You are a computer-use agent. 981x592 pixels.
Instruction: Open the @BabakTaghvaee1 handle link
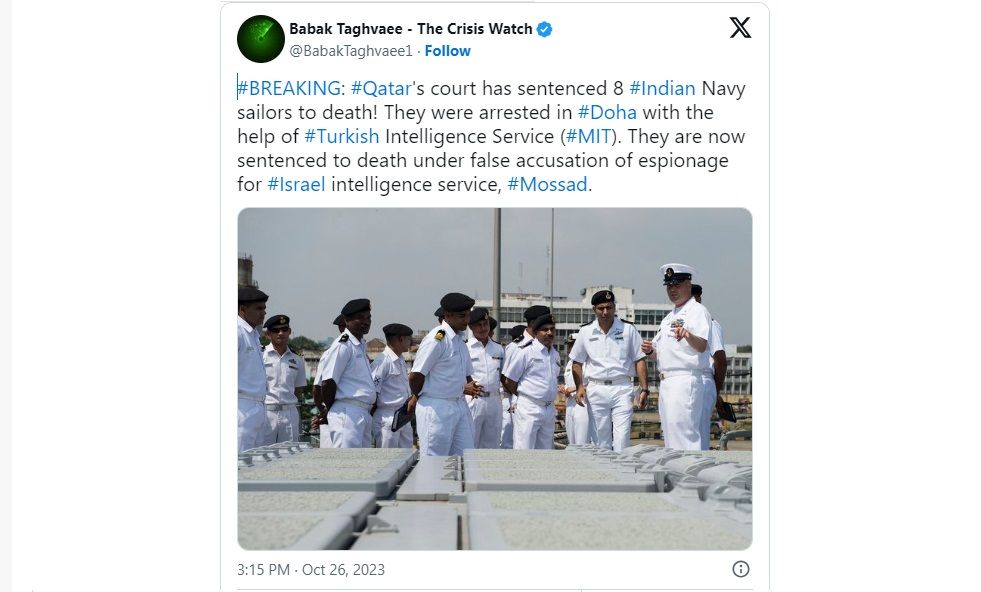(x=351, y=51)
